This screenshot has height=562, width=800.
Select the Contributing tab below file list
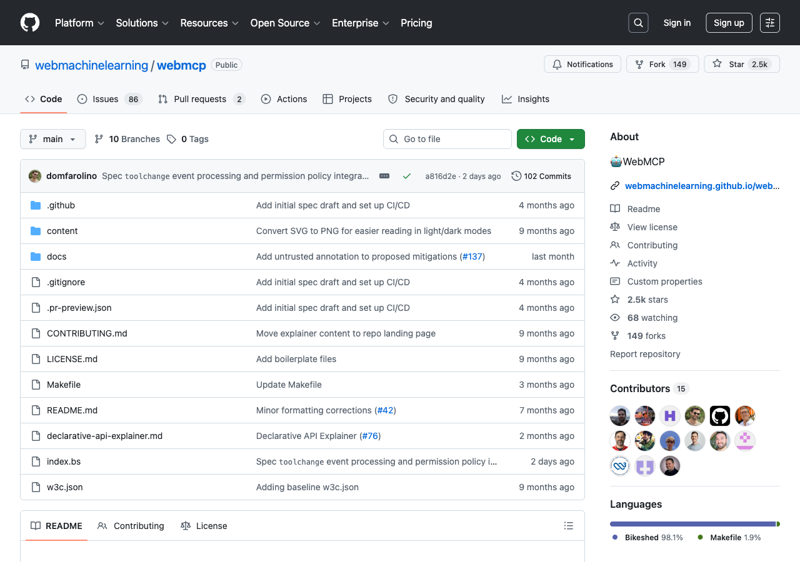coord(131,526)
